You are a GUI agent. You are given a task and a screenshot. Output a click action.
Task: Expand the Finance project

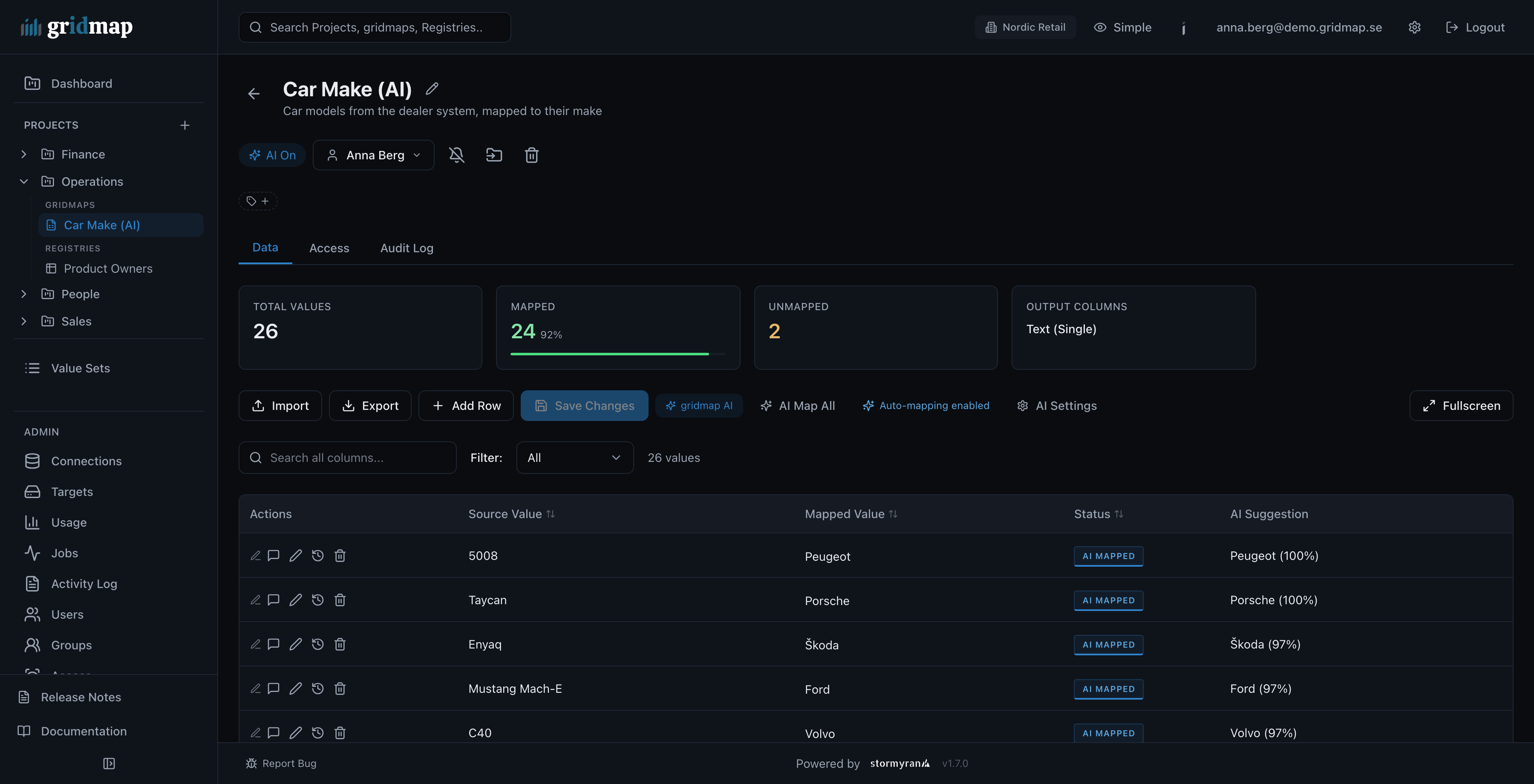[24, 155]
